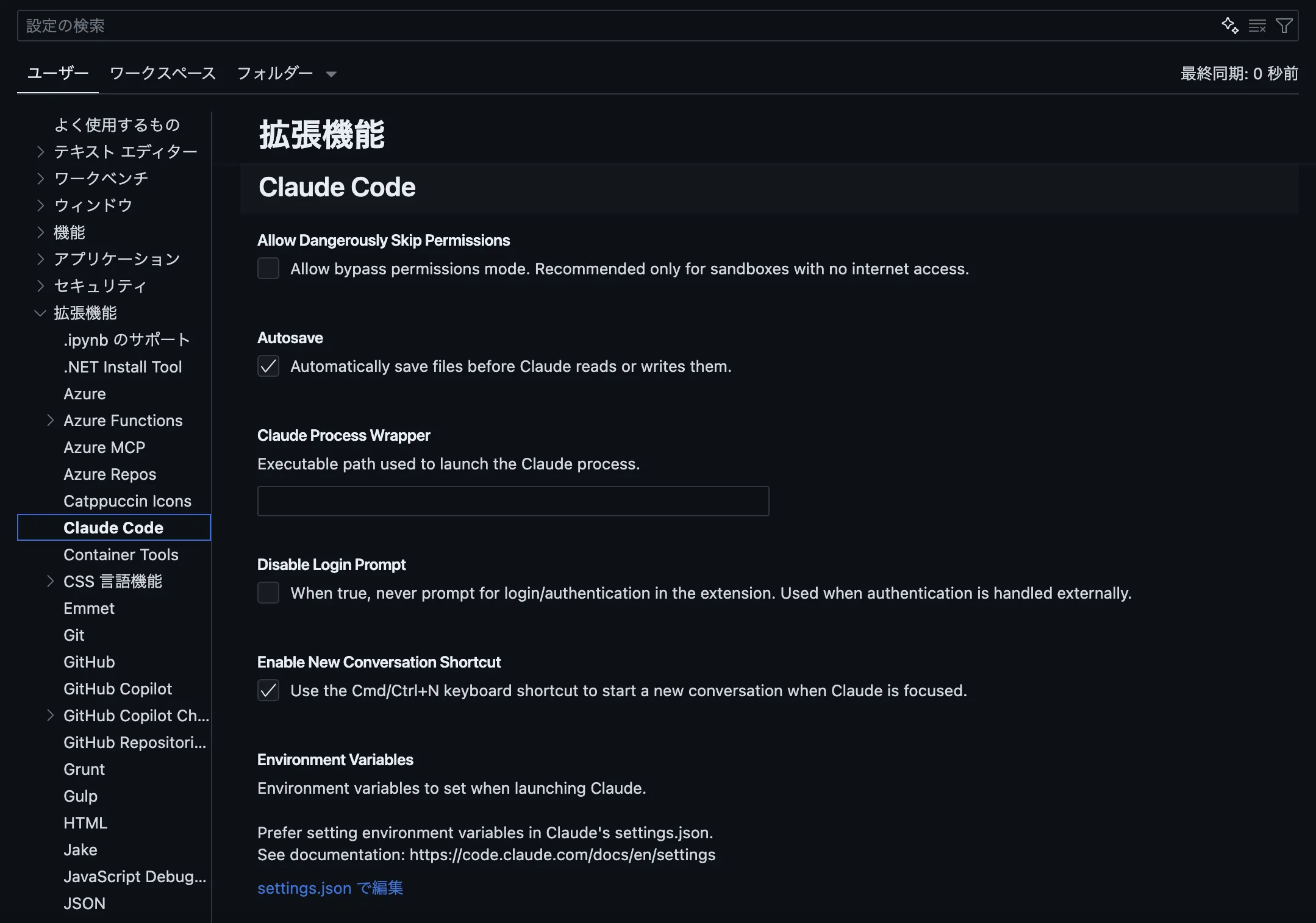Click the Claude documentation URL

click(562, 855)
